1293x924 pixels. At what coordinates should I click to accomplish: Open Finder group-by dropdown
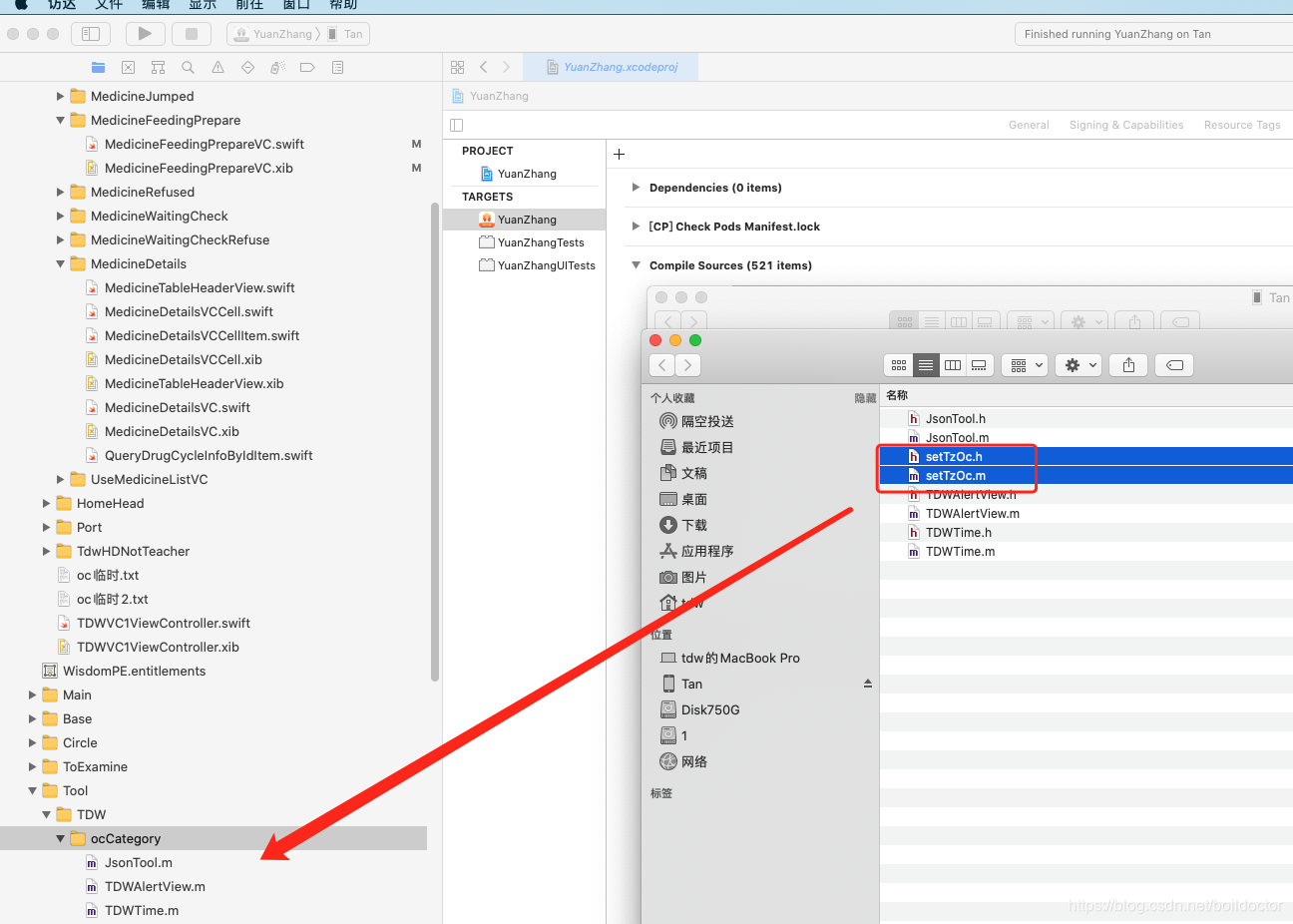[x=1026, y=365]
